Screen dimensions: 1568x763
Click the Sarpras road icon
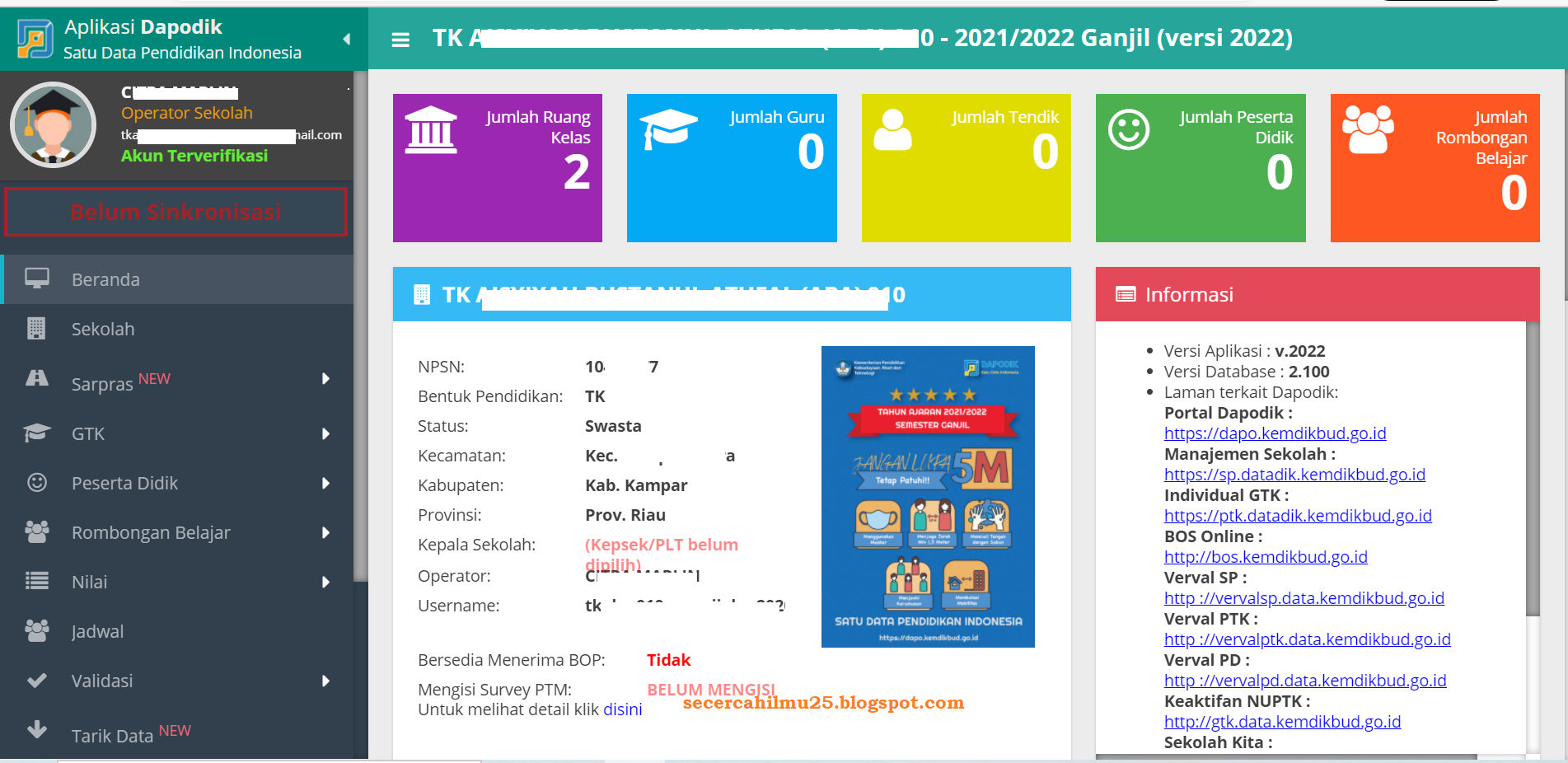coord(37,378)
